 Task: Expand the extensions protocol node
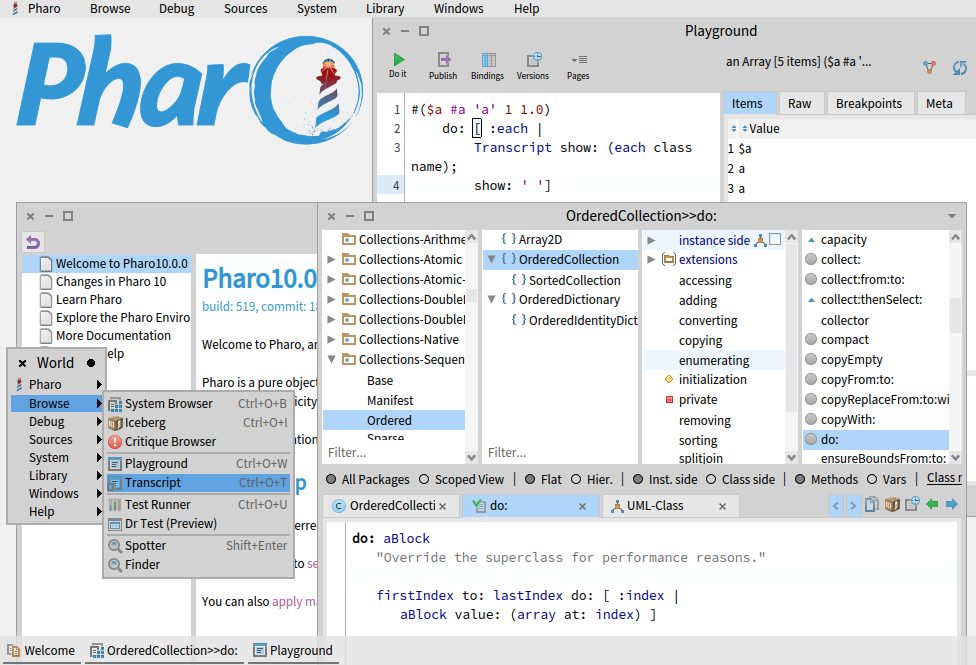pyautogui.click(x=651, y=260)
